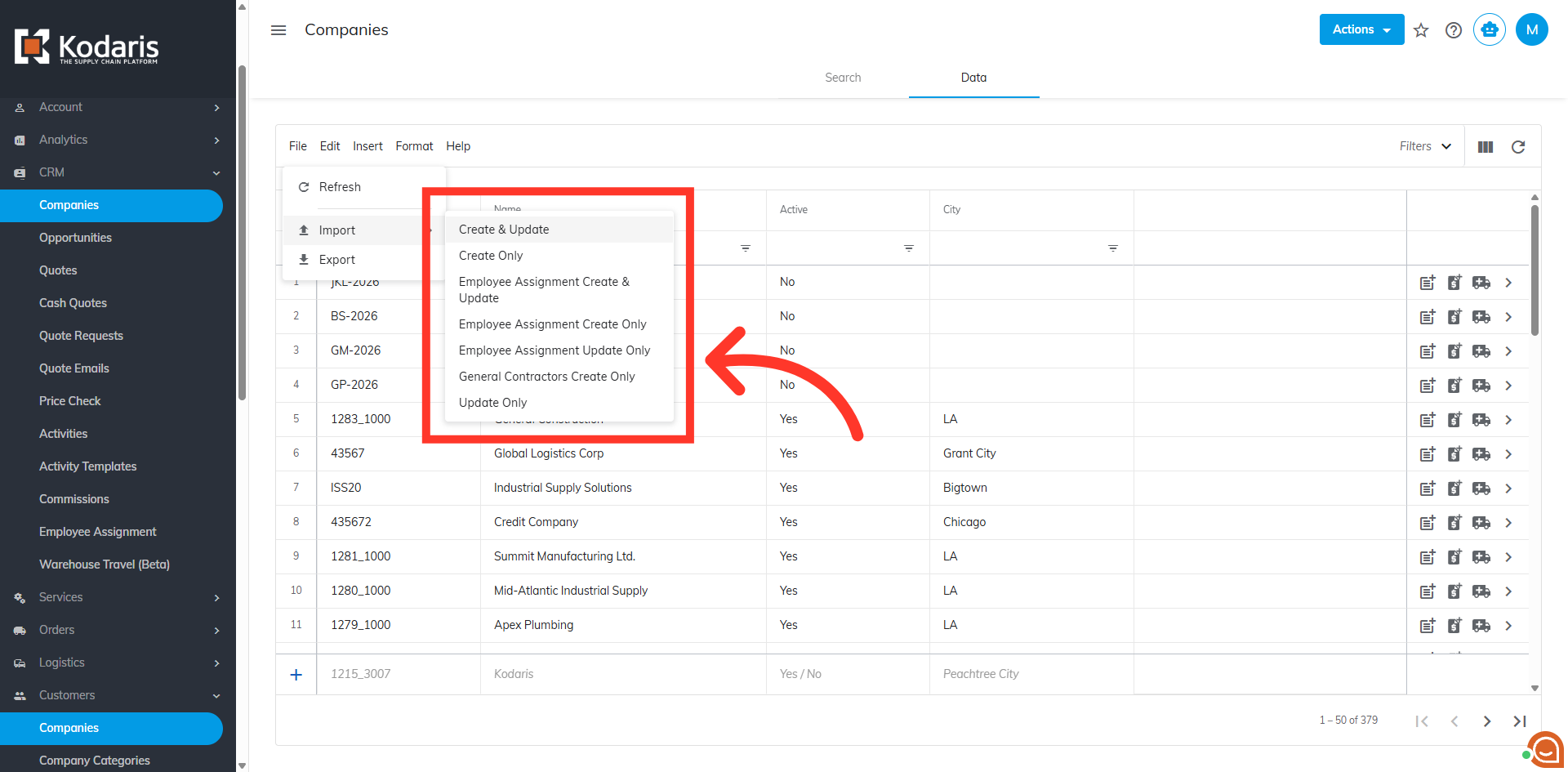
Task: Open the user profile avatar M
Action: point(1532,30)
